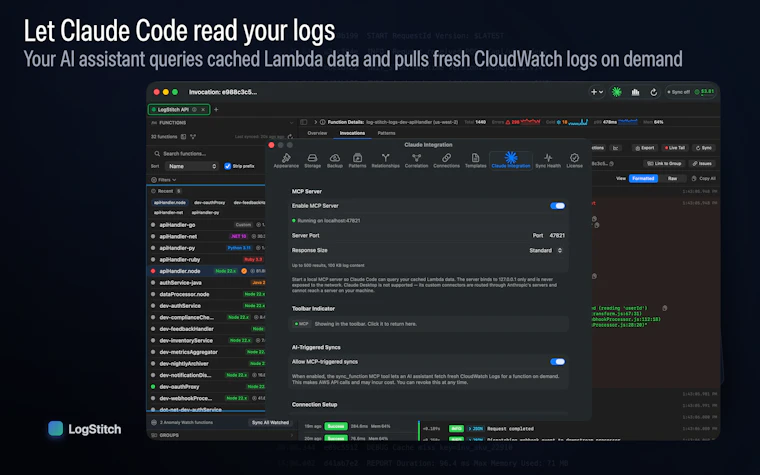Click the Export button
This screenshot has width=760, height=475.
pyautogui.click(x=645, y=148)
